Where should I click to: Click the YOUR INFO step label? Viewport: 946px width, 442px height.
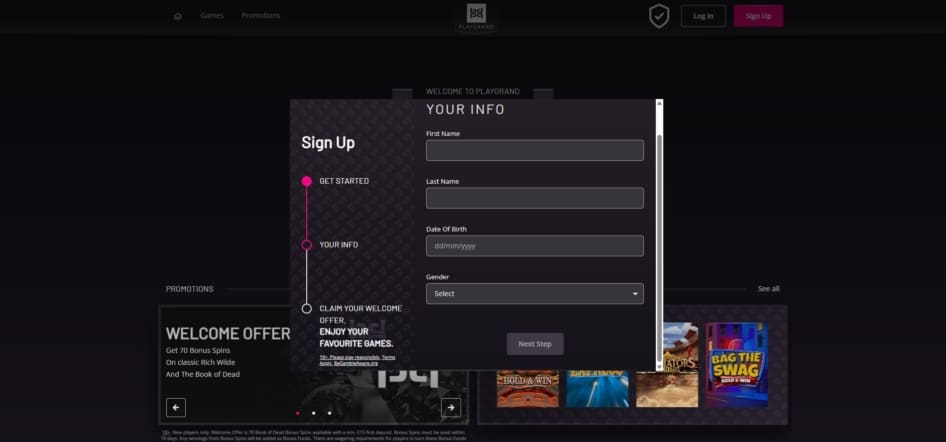338,245
